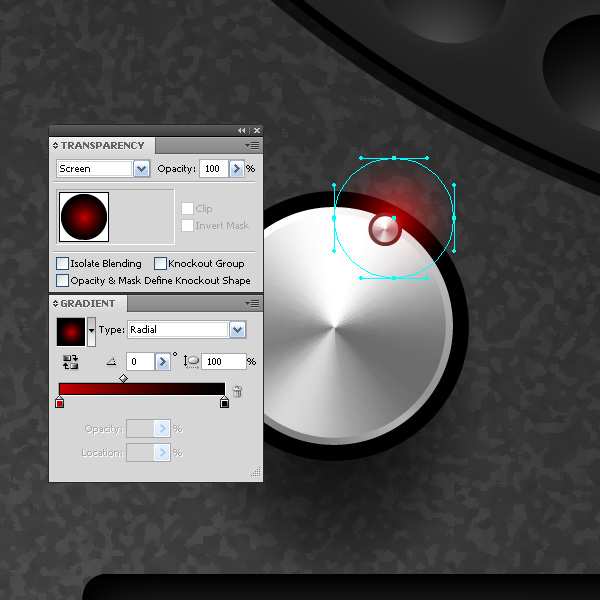Click the aspect ratio icon
This screenshot has height=600, width=600.
[x=191, y=362]
